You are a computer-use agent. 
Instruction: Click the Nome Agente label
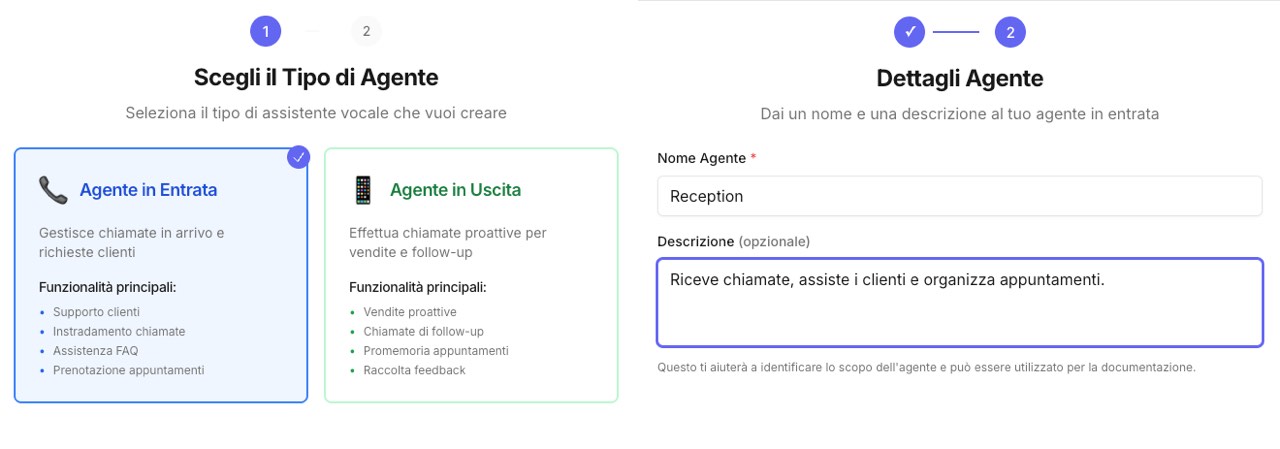701,158
